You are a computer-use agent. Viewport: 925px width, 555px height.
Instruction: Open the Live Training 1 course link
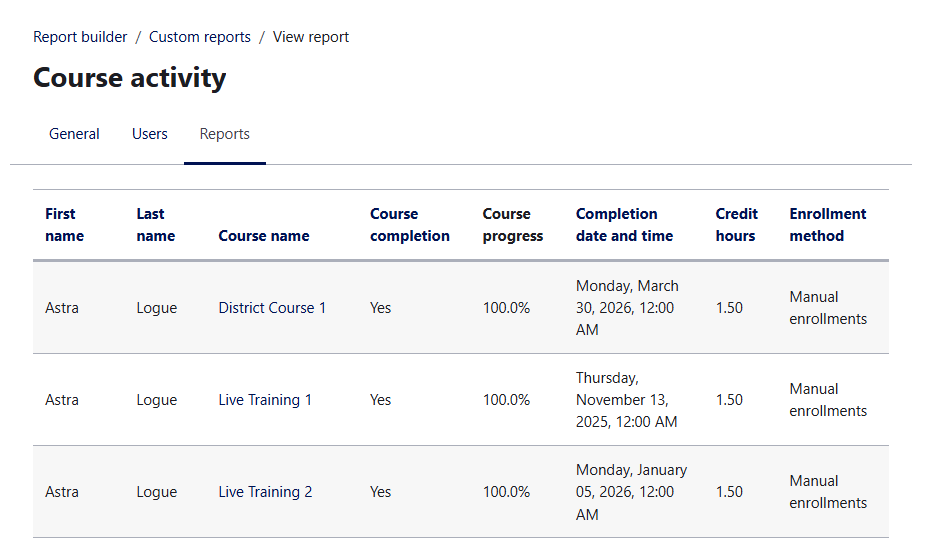(265, 400)
